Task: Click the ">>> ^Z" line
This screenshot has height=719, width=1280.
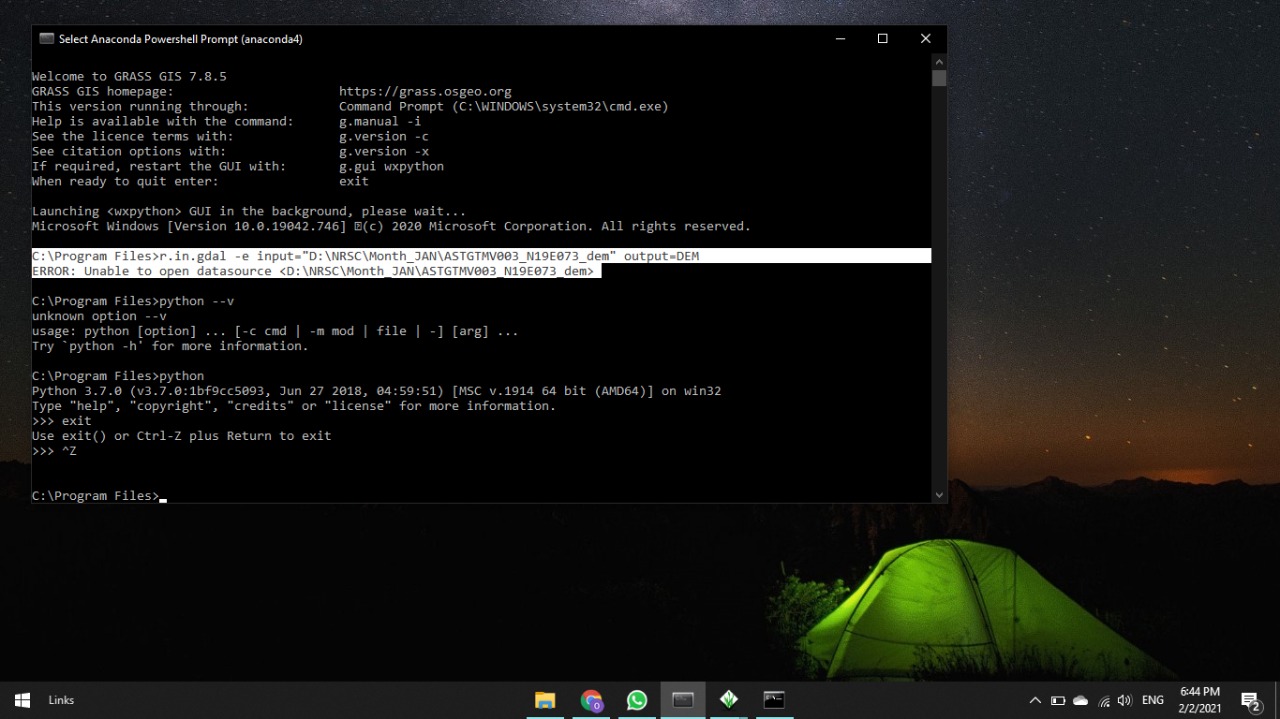Action: [54, 451]
